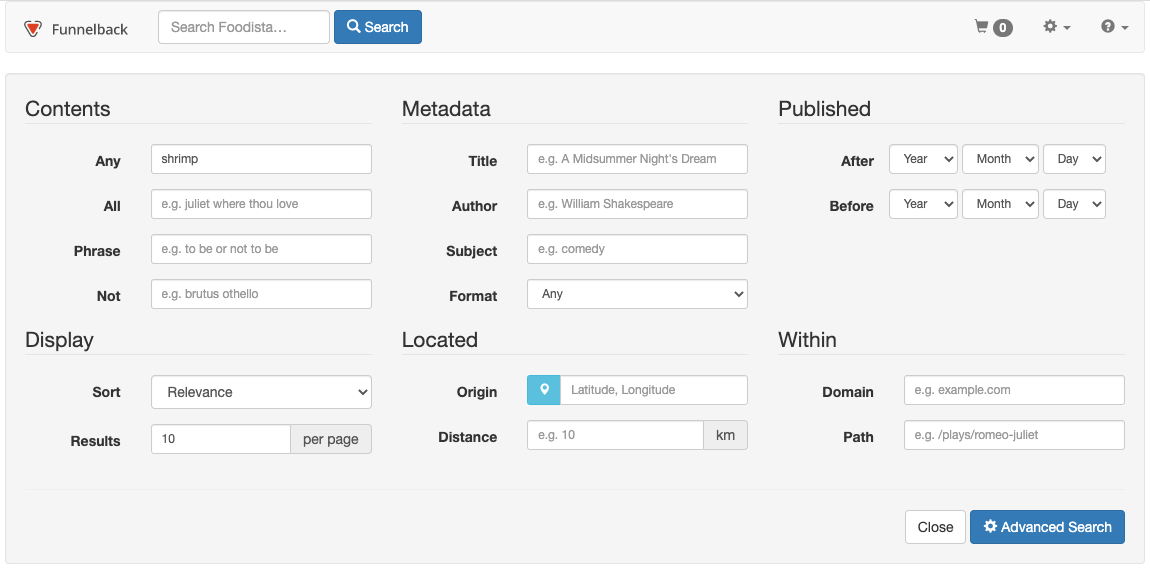
Task: Click the Author text field
Action: click(x=637, y=204)
